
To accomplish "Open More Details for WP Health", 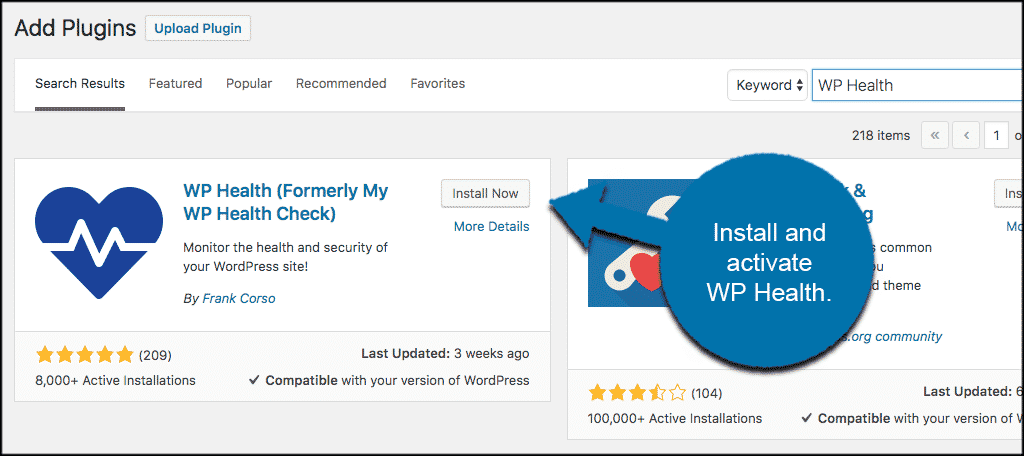I will tap(491, 227).
